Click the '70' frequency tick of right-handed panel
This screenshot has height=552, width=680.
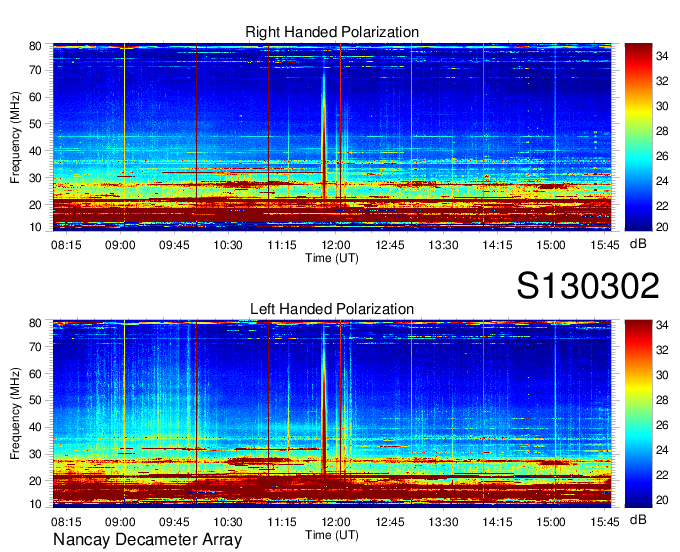point(35,70)
